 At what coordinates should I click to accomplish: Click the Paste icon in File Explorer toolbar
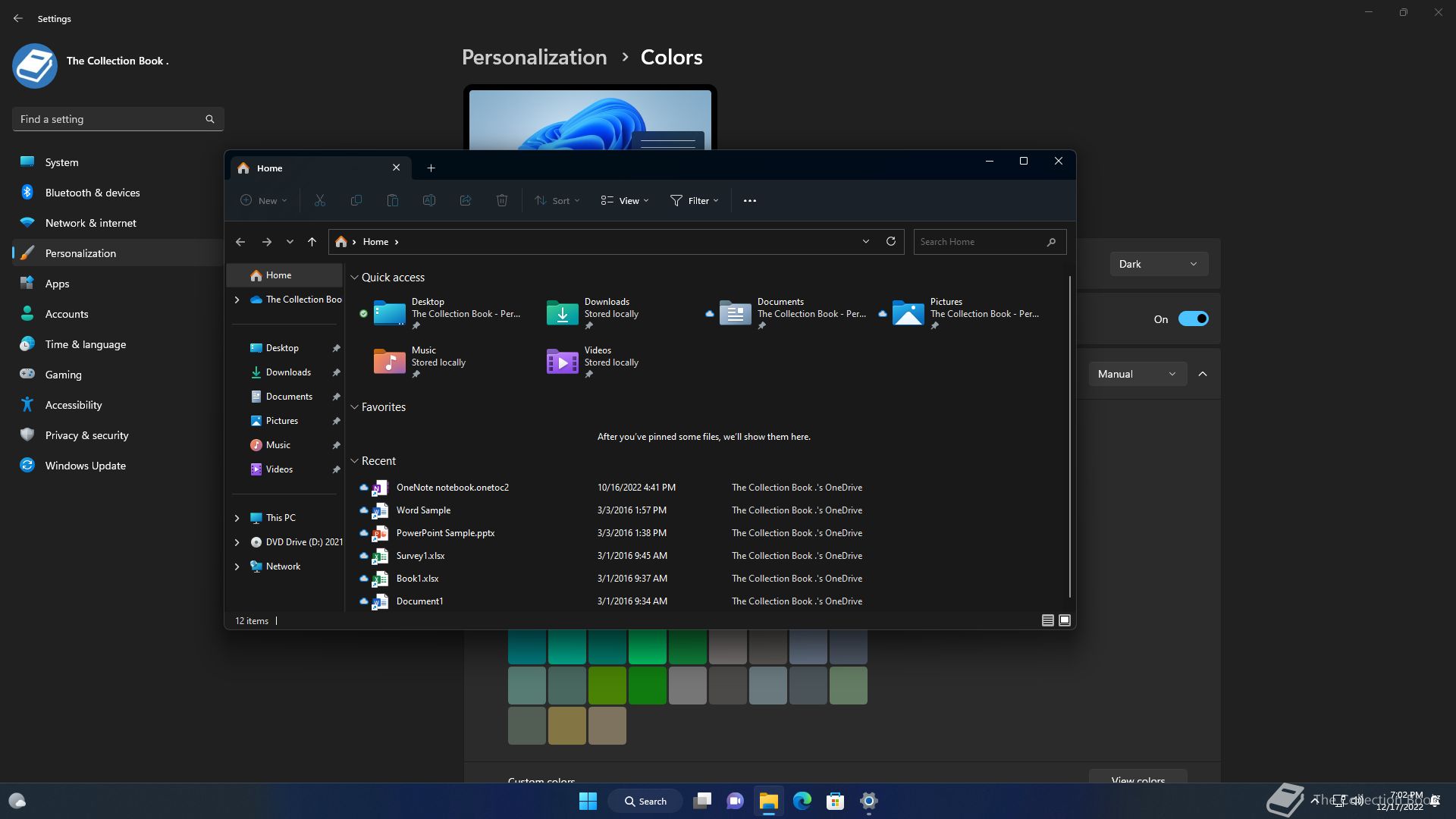(392, 200)
